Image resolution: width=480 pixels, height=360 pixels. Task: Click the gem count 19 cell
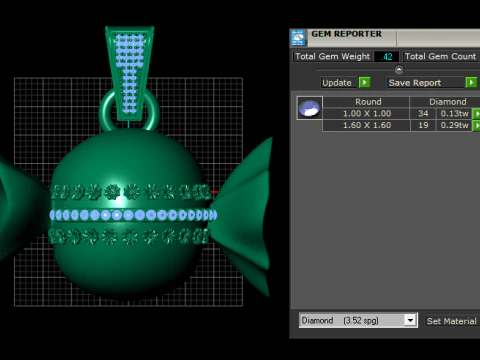[x=423, y=125]
